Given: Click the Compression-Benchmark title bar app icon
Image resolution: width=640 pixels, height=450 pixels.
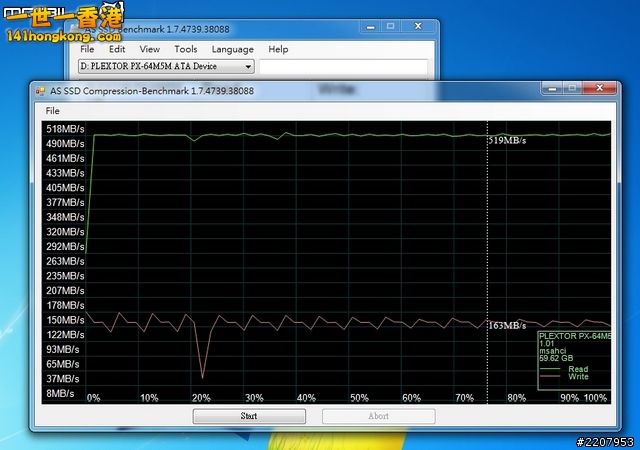Looking at the screenshot, I should point(40,90).
